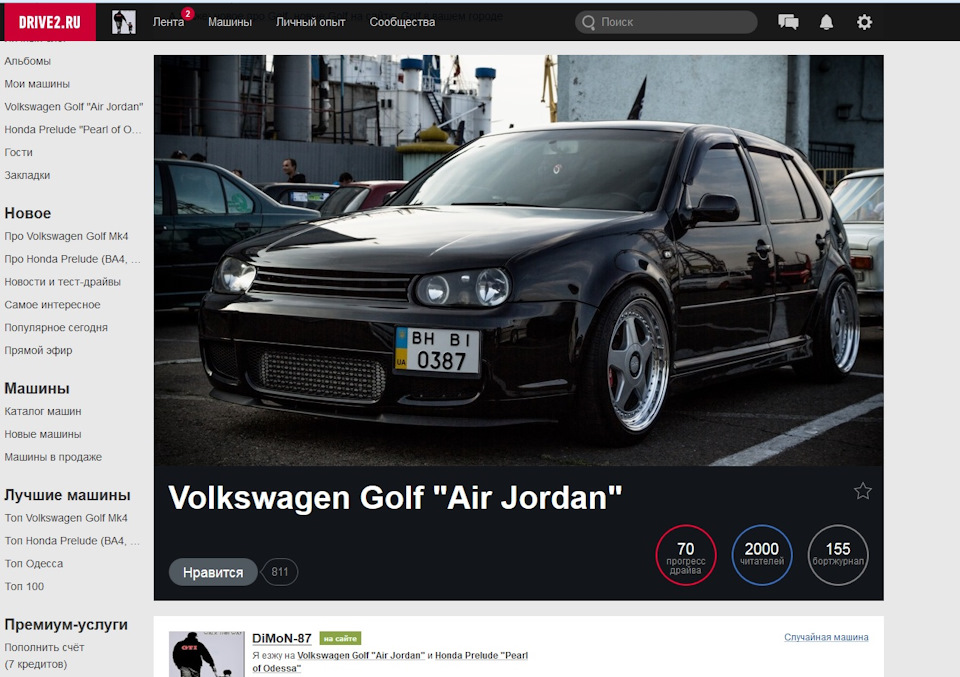Click the Машины sidebar heading

click(x=37, y=388)
